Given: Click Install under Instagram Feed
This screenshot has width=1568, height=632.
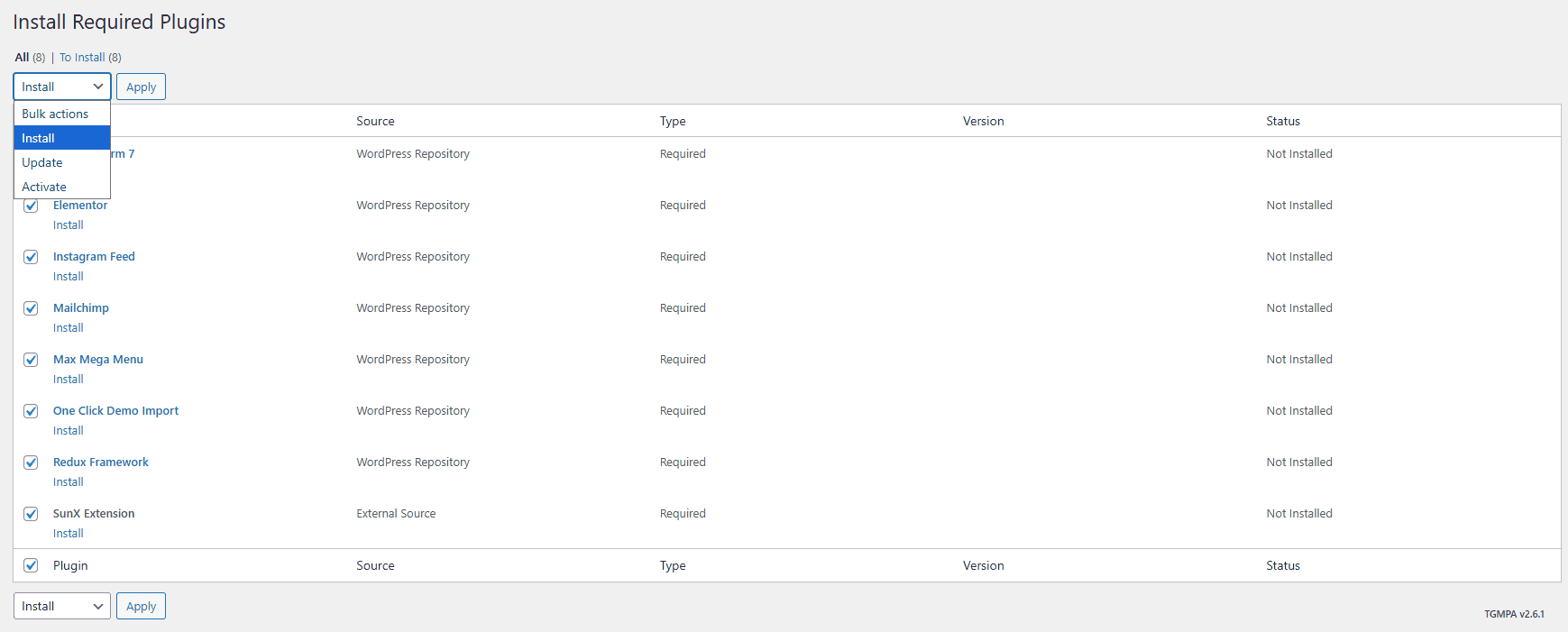Looking at the screenshot, I should [x=69, y=276].
